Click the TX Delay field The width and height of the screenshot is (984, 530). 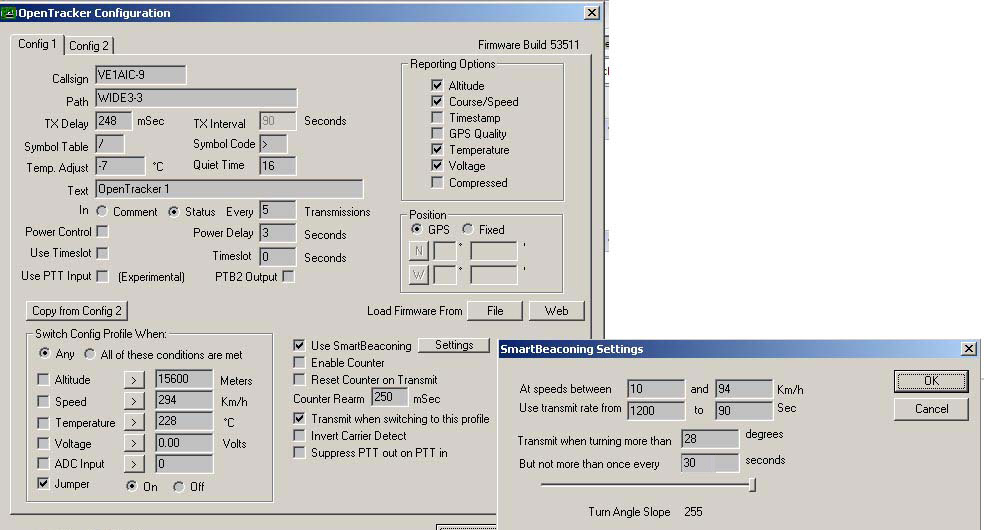[114, 120]
